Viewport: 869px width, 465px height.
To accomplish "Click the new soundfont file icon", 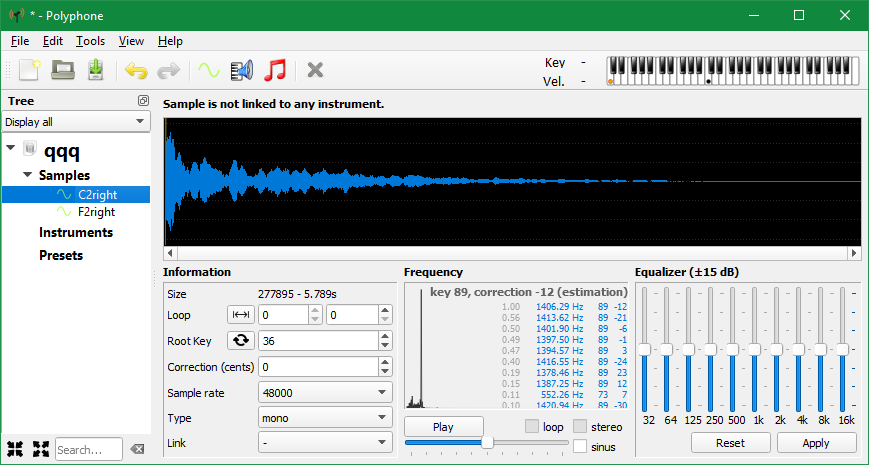I will (29, 70).
